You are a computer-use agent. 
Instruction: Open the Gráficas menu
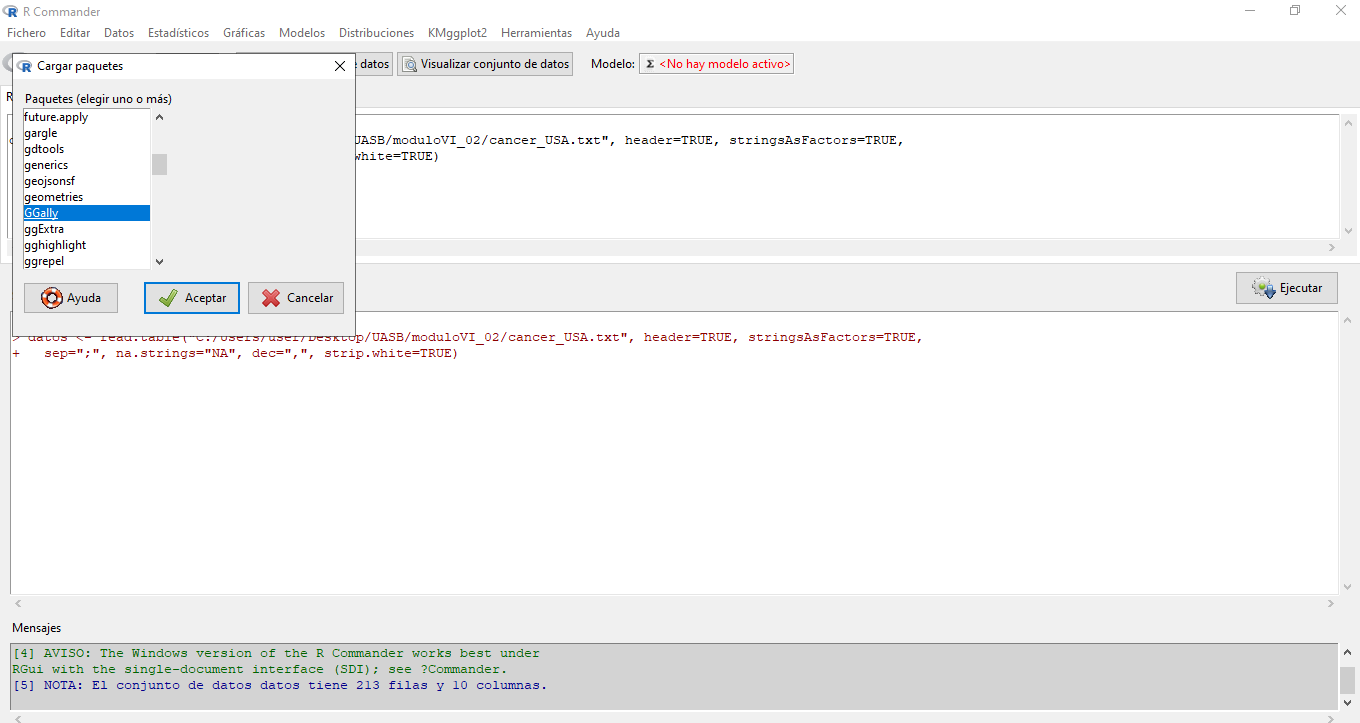(244, 33)
